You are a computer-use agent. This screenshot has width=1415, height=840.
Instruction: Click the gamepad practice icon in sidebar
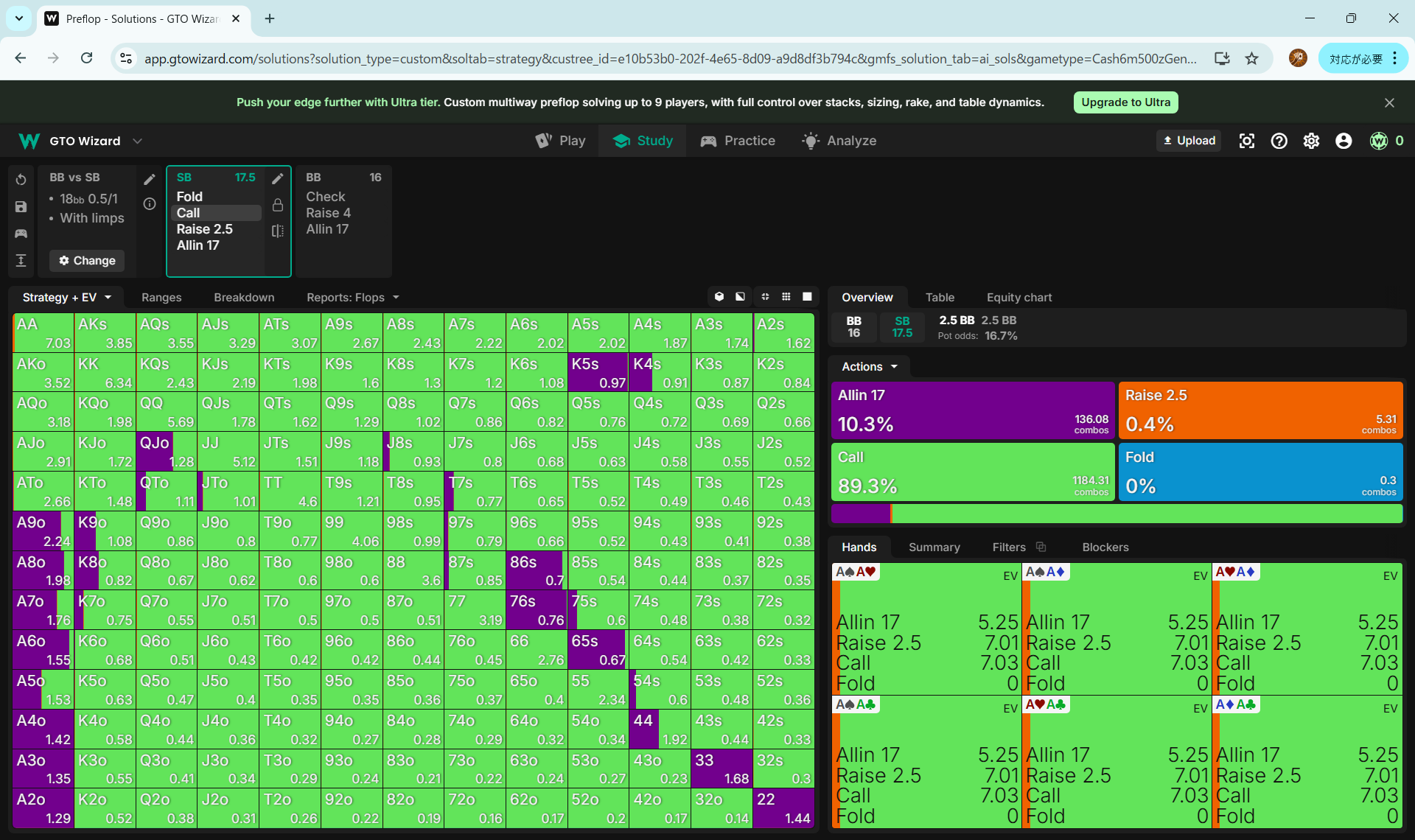click(21, 234)
